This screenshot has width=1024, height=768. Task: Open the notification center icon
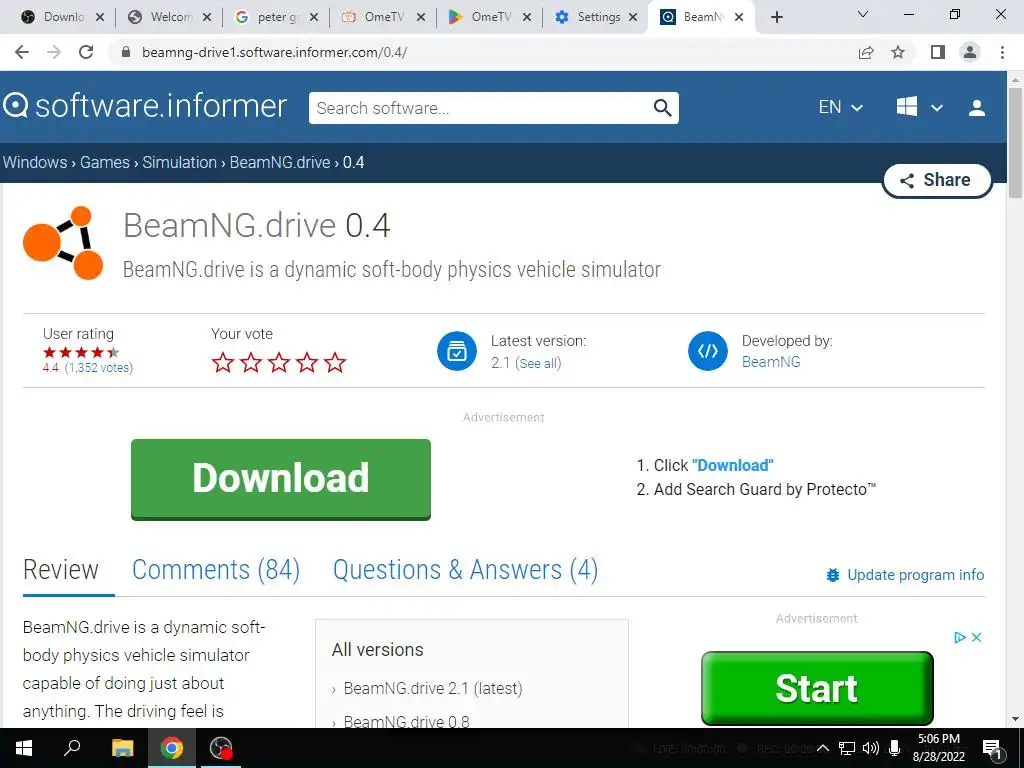pos(992,749)
